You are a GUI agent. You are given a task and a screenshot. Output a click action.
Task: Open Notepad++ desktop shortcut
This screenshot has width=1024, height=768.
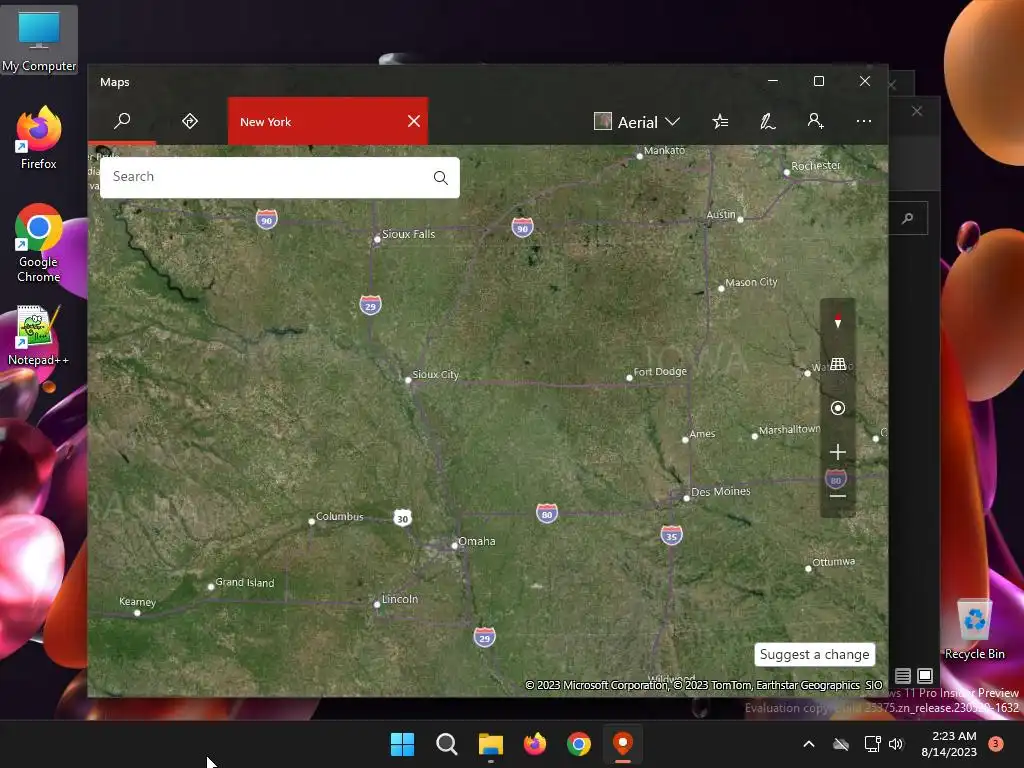click(x=38, y=335)
